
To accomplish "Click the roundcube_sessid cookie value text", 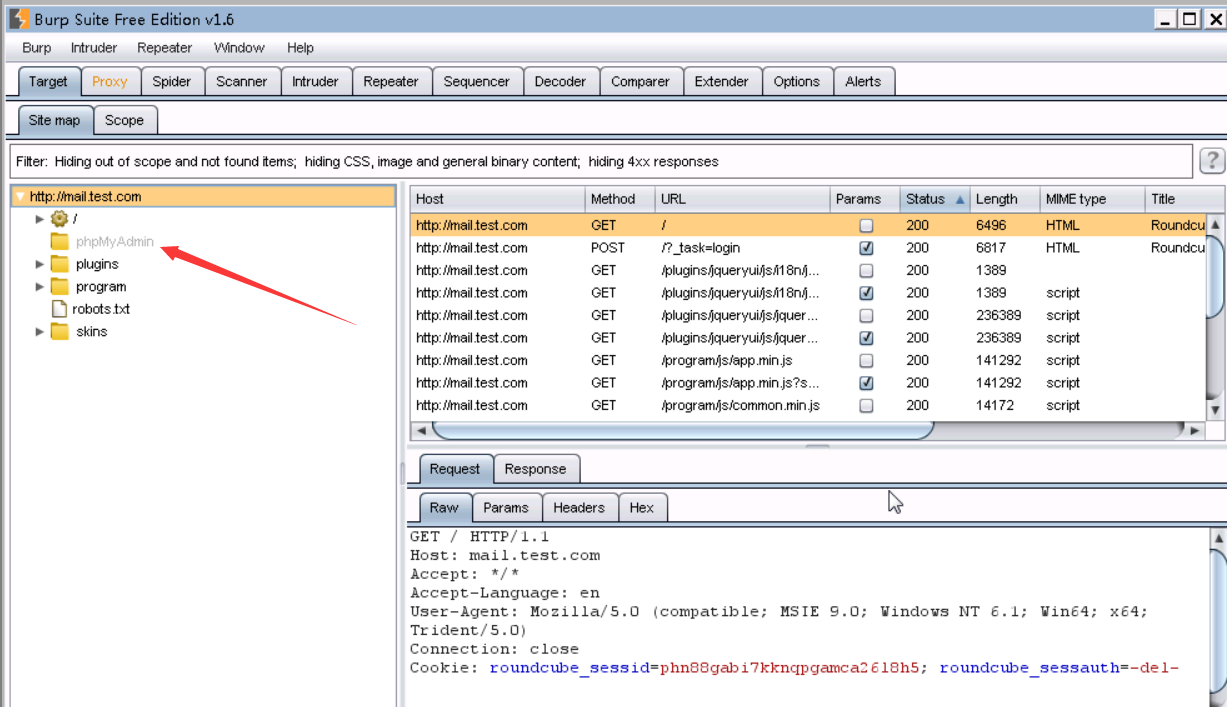I will point(789,668).
